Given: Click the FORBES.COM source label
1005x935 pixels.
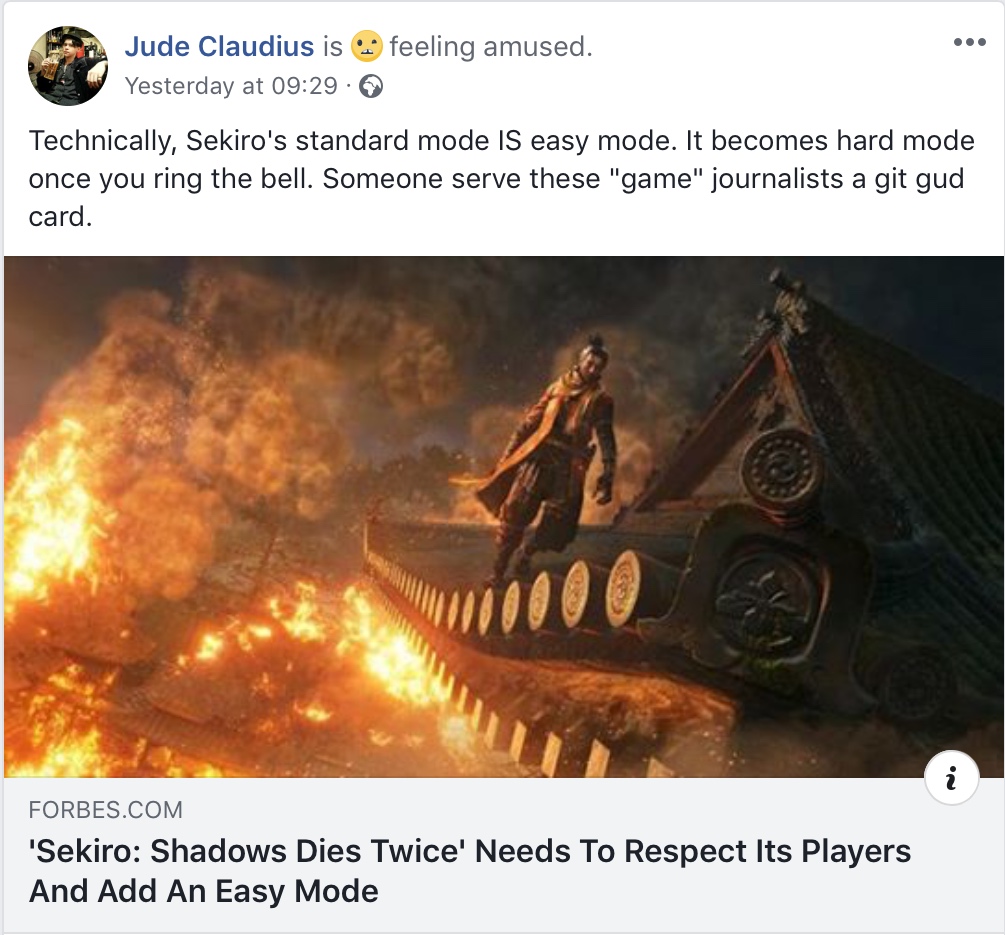Looking at the screenshot, I should [106, 810].
